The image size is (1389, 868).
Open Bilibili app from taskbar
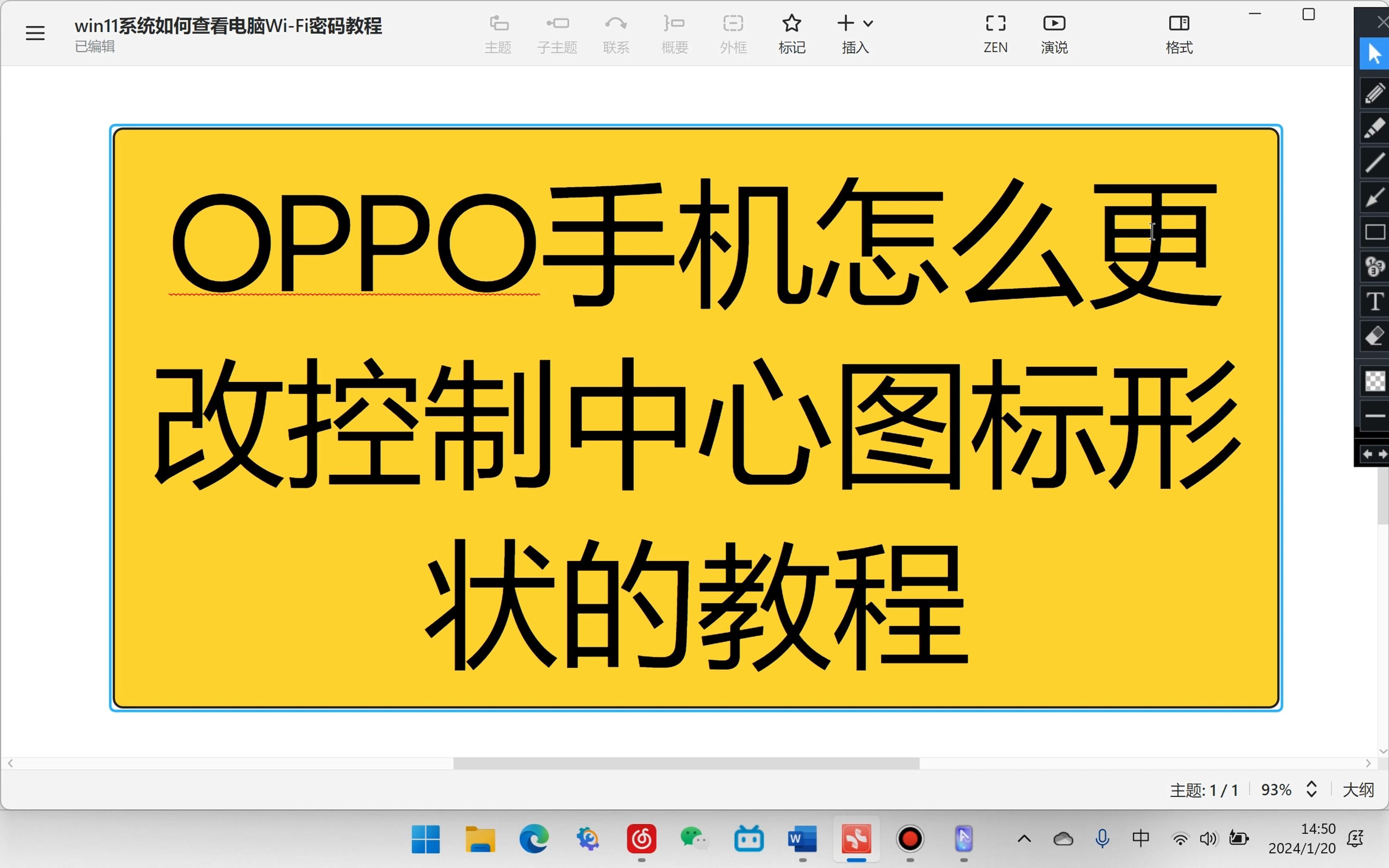[x=749, y=839]
